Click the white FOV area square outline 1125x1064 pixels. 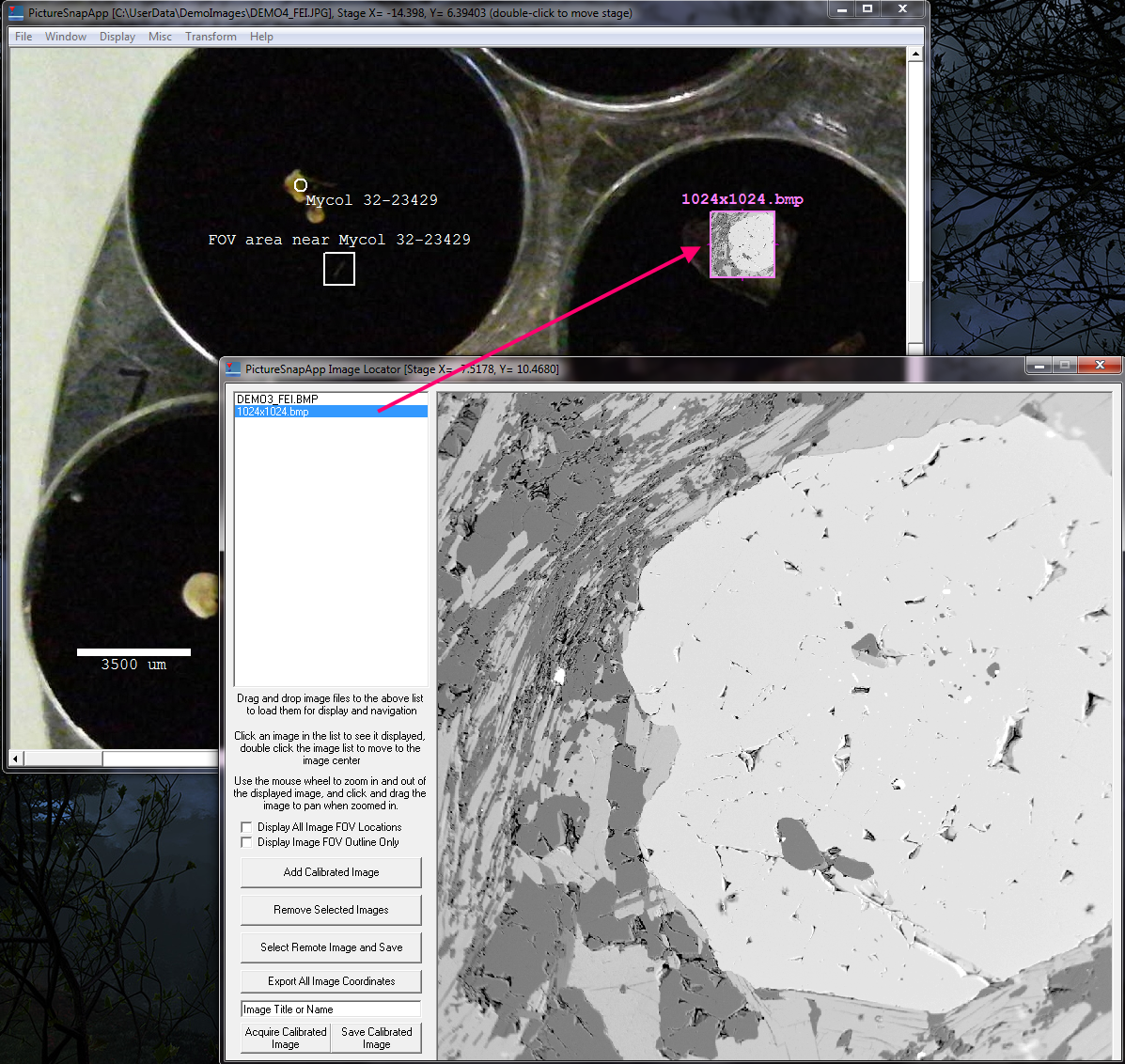[339, 269]
